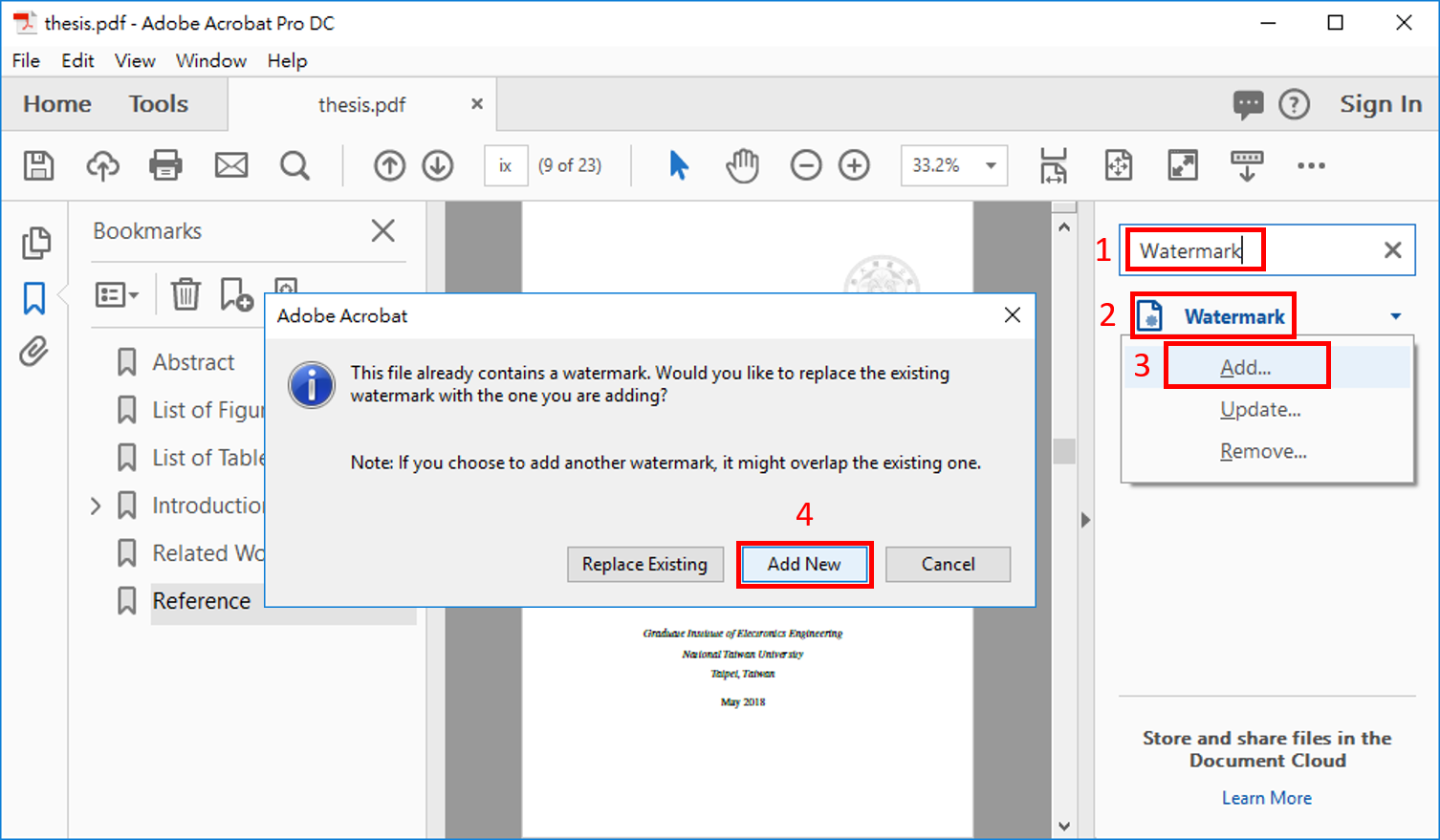The height and width of the screenshot is (840, 1440).
Task: Click the scrollbar up arrow
Action: coord(1064,227)
